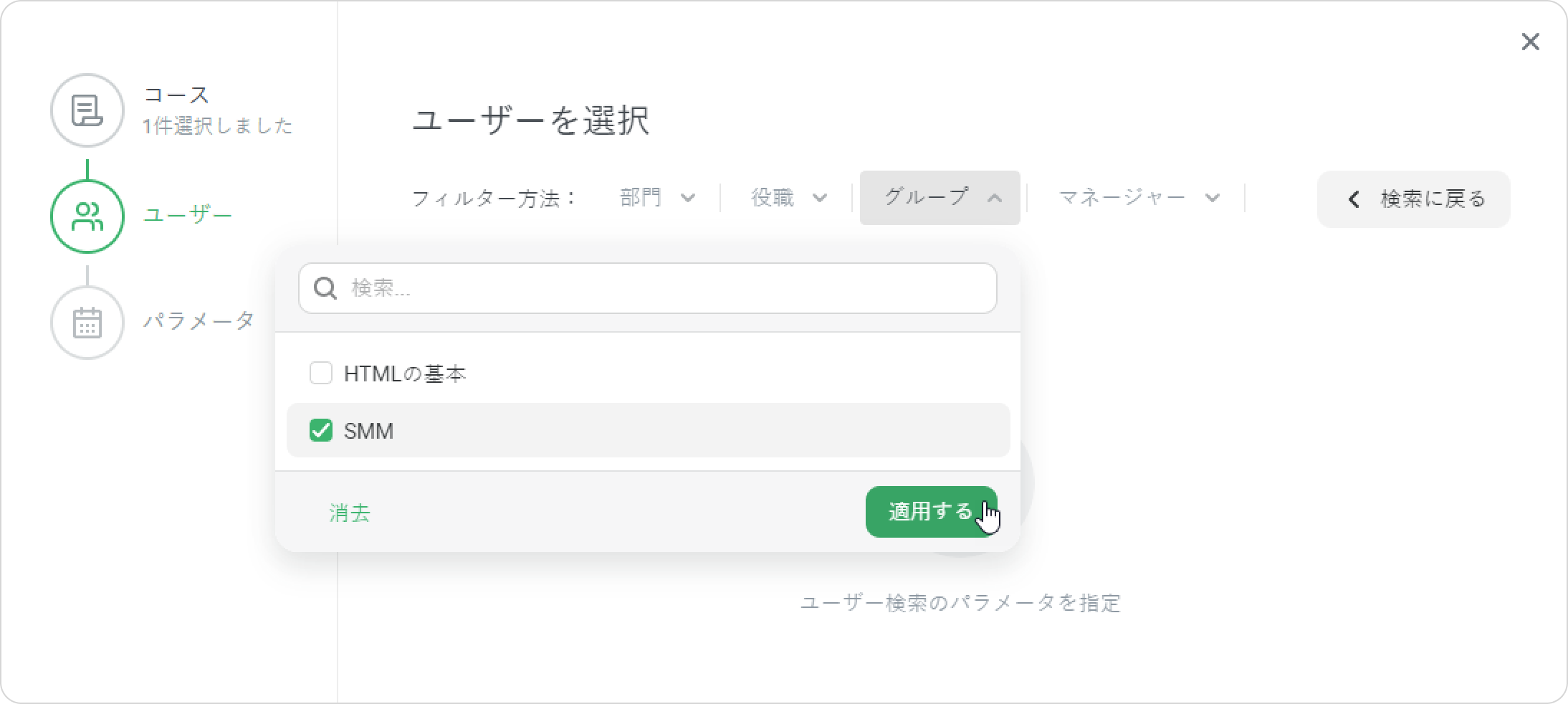Image resolution: width=1568 pixels, height=704 pixels.
Task: Click the magnifier icon in search box
Action: click(325, 288)
